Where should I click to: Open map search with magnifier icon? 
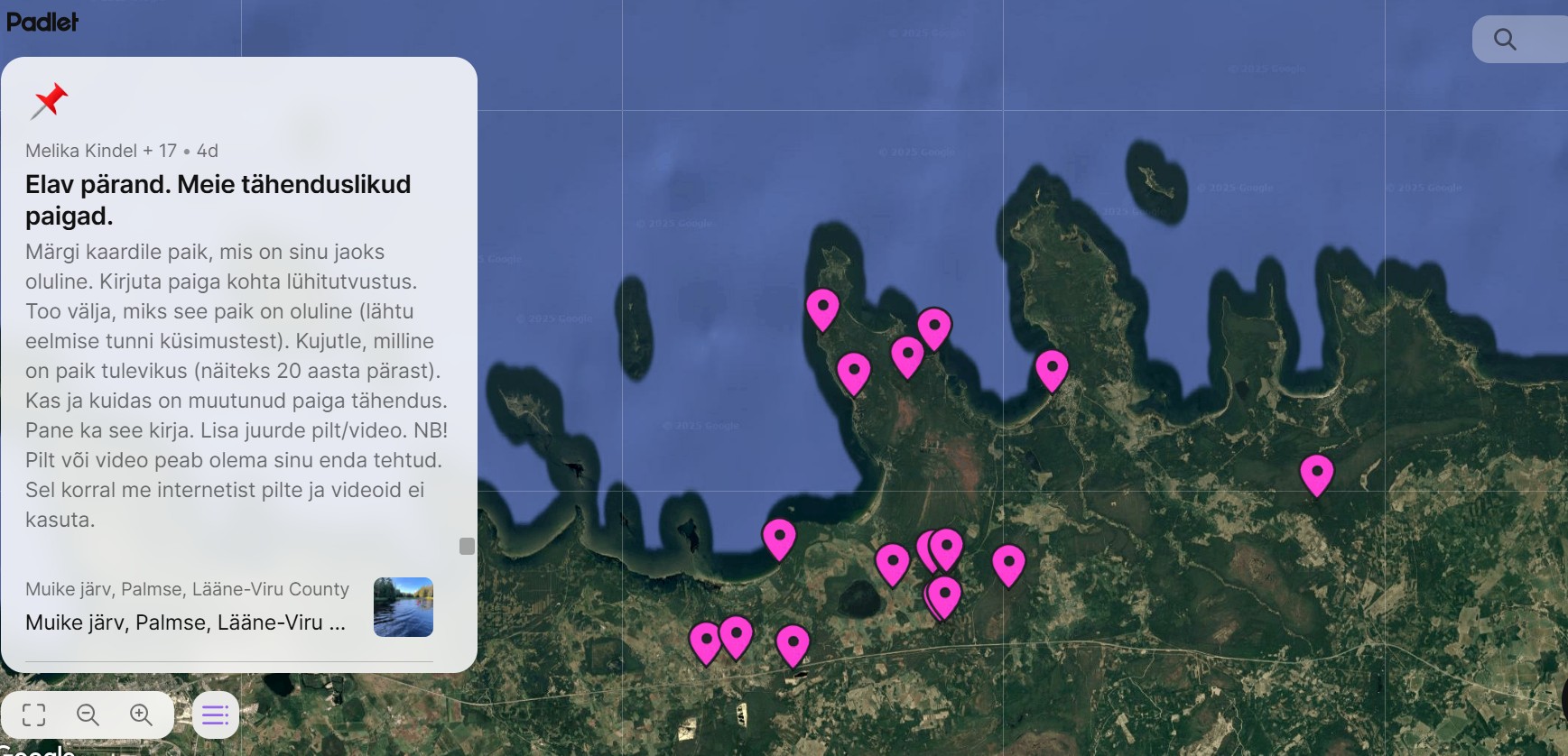pos(1505,40)
